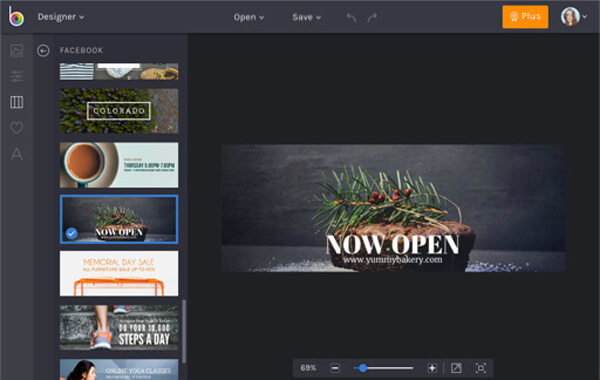
Task: Fit canvas to screen icon
Action: click(x=481, y=368)
